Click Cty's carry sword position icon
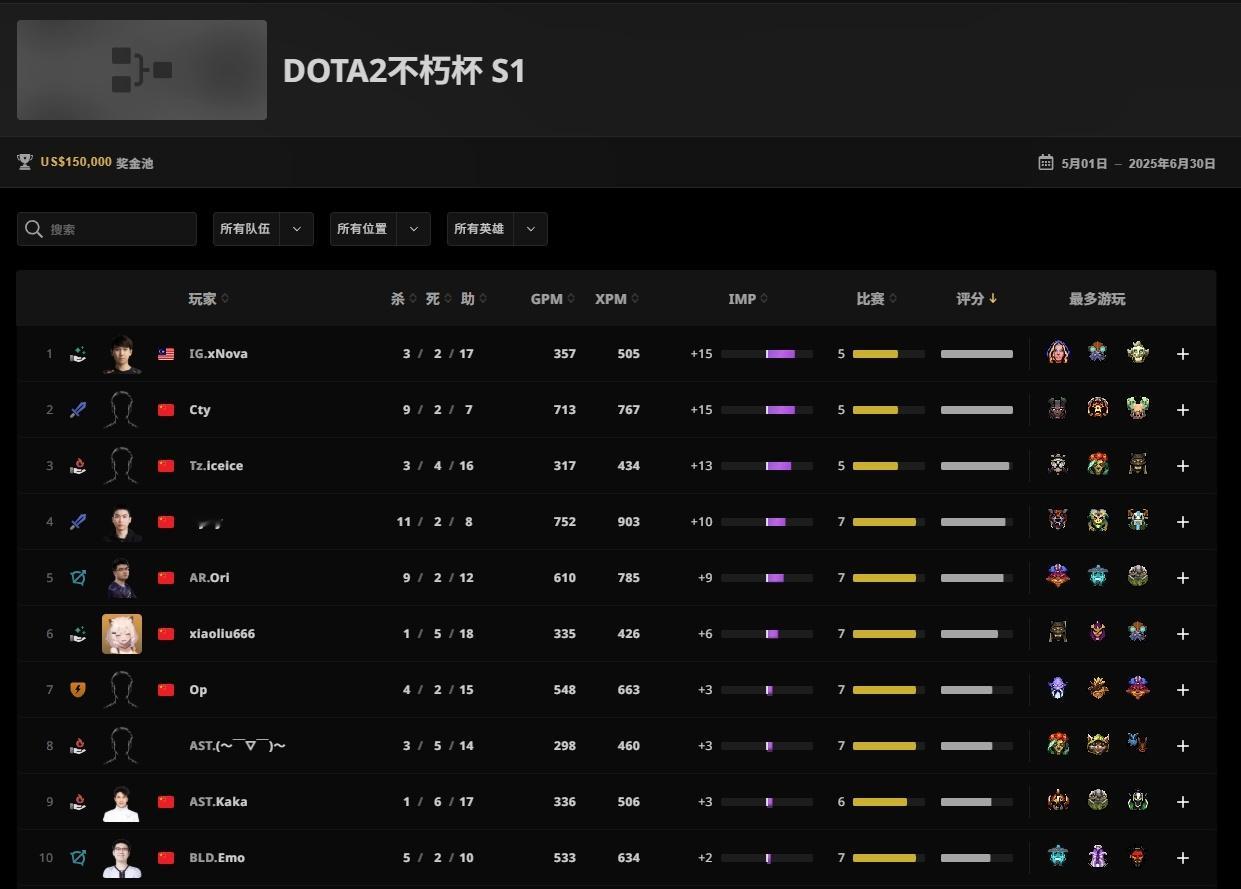The height and width of the screenshot is (889, 1241). click(78, 410)
